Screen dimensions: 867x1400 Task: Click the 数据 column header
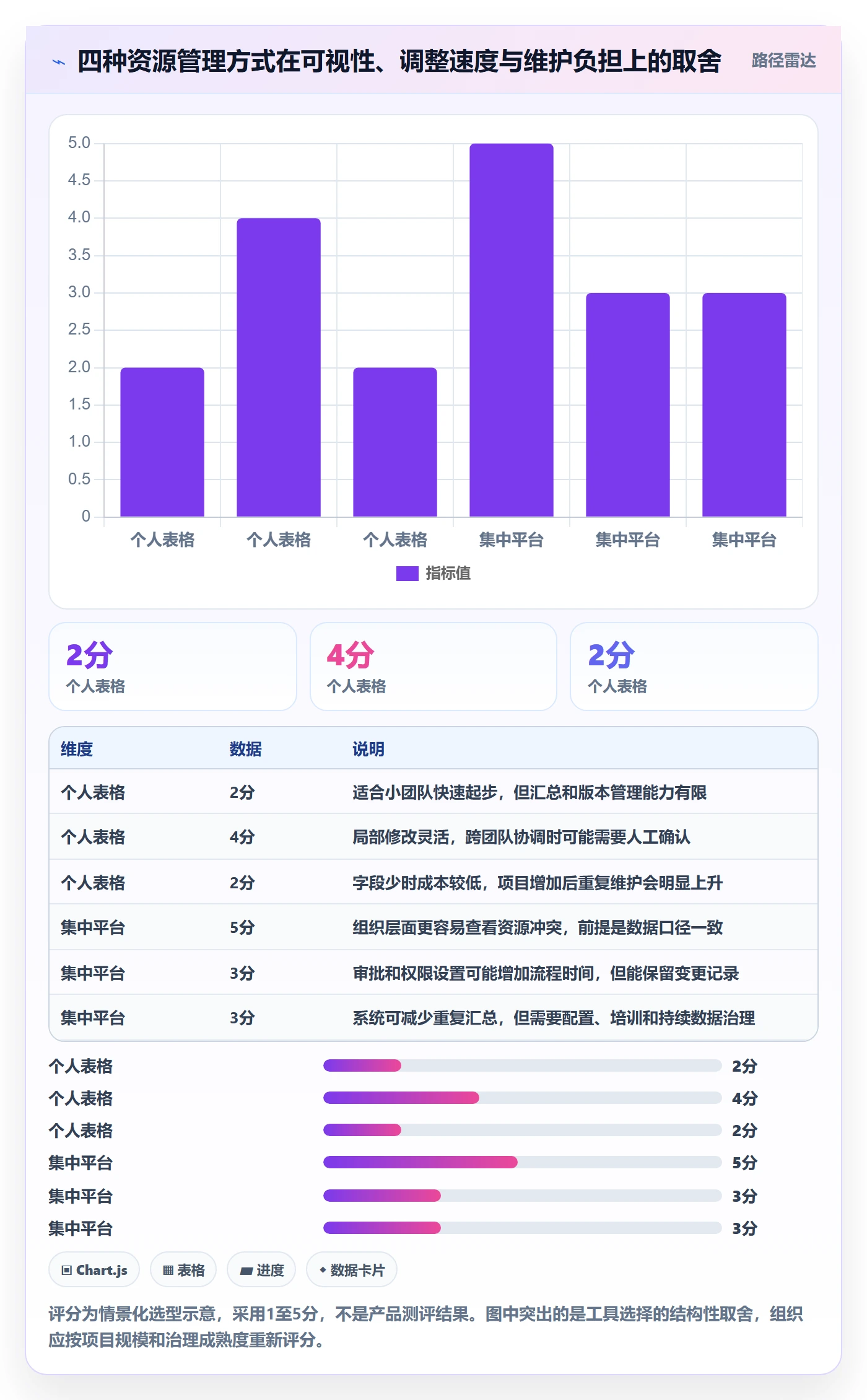click(x=245, y=749)
